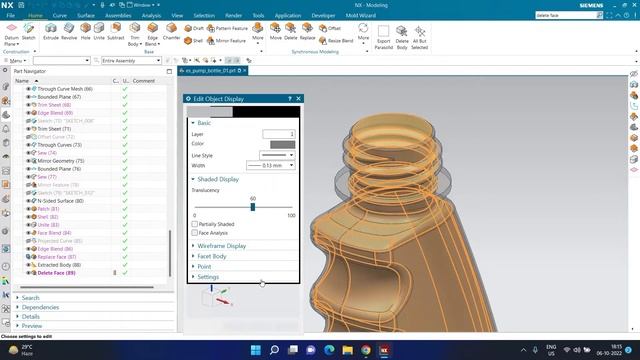Viewport: 640px width, 360px height.
Task: Open Windows taskbar search
Action: (x=274, y=350)
